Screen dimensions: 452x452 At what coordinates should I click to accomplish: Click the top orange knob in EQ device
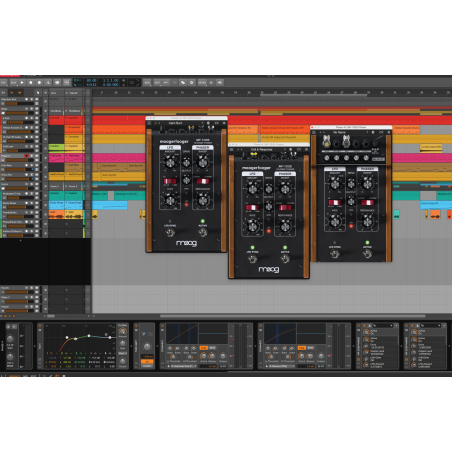click(x=123, y=331)
